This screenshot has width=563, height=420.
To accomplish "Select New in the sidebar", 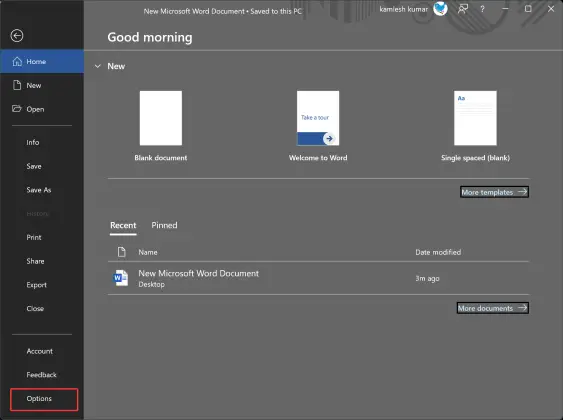I will point(42,85).
